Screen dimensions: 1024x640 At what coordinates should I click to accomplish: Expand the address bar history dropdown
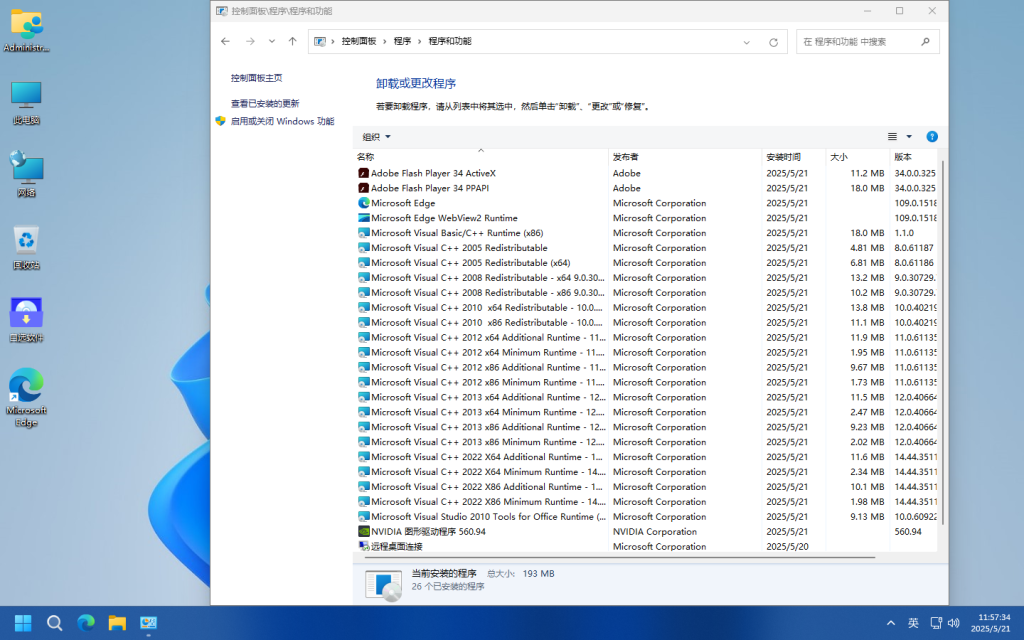click(x=746, y=42)
